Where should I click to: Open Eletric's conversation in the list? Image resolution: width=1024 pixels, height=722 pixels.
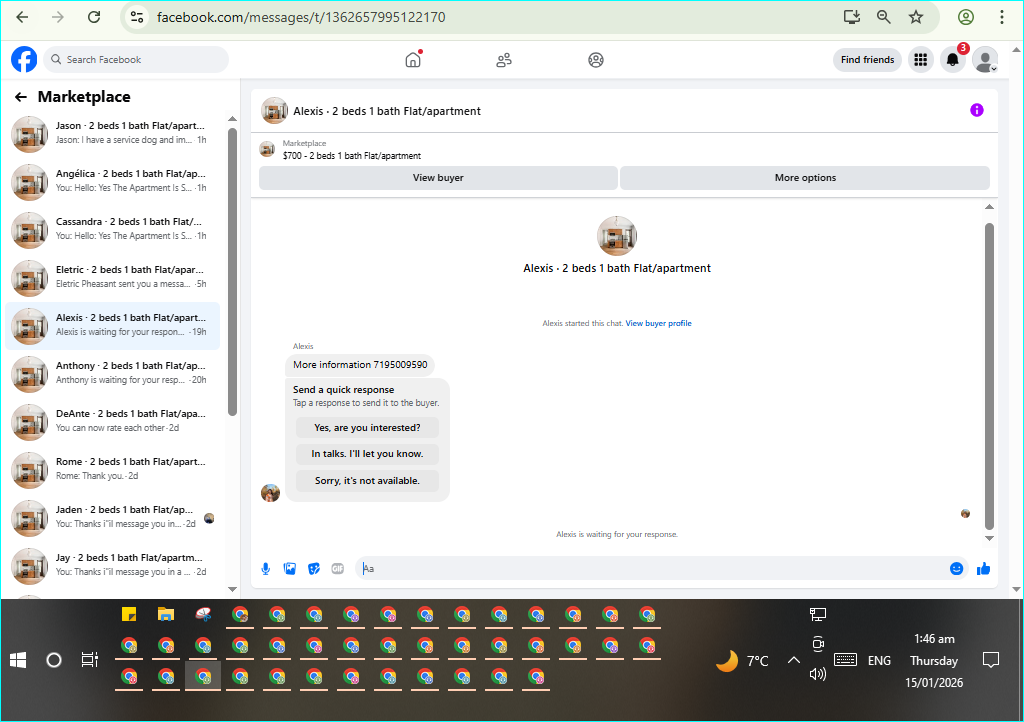[112, 277]
